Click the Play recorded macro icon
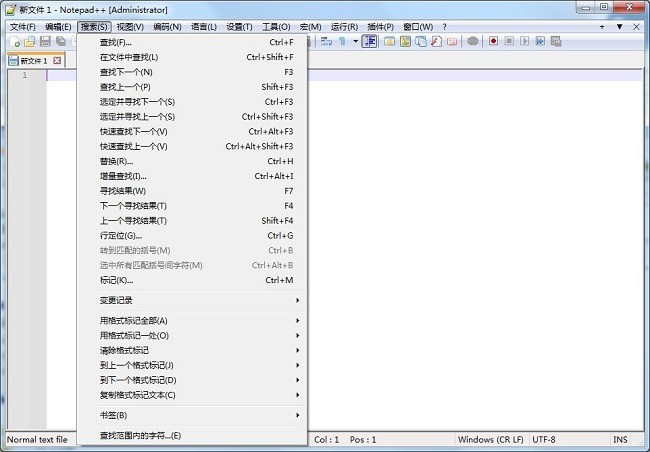Viewport: 650px width, 452px height. pyautogui.click(x=525, y=41)
